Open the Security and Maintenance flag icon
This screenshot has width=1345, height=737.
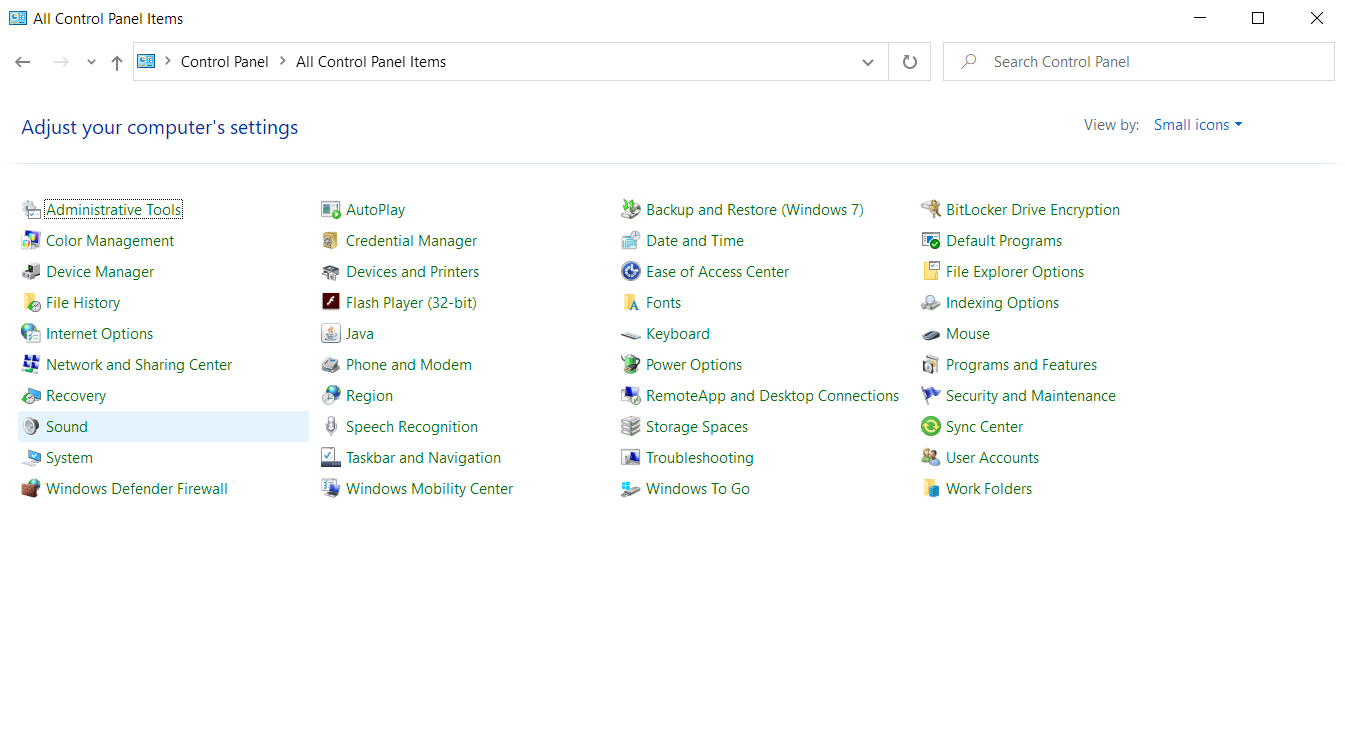(x=931, y=396)
